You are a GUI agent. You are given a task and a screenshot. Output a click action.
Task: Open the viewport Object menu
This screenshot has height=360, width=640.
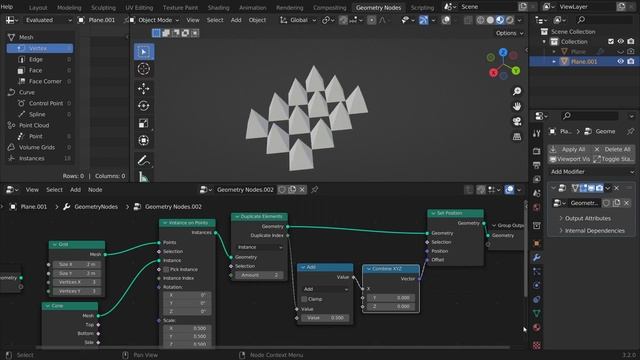(257, 20)
